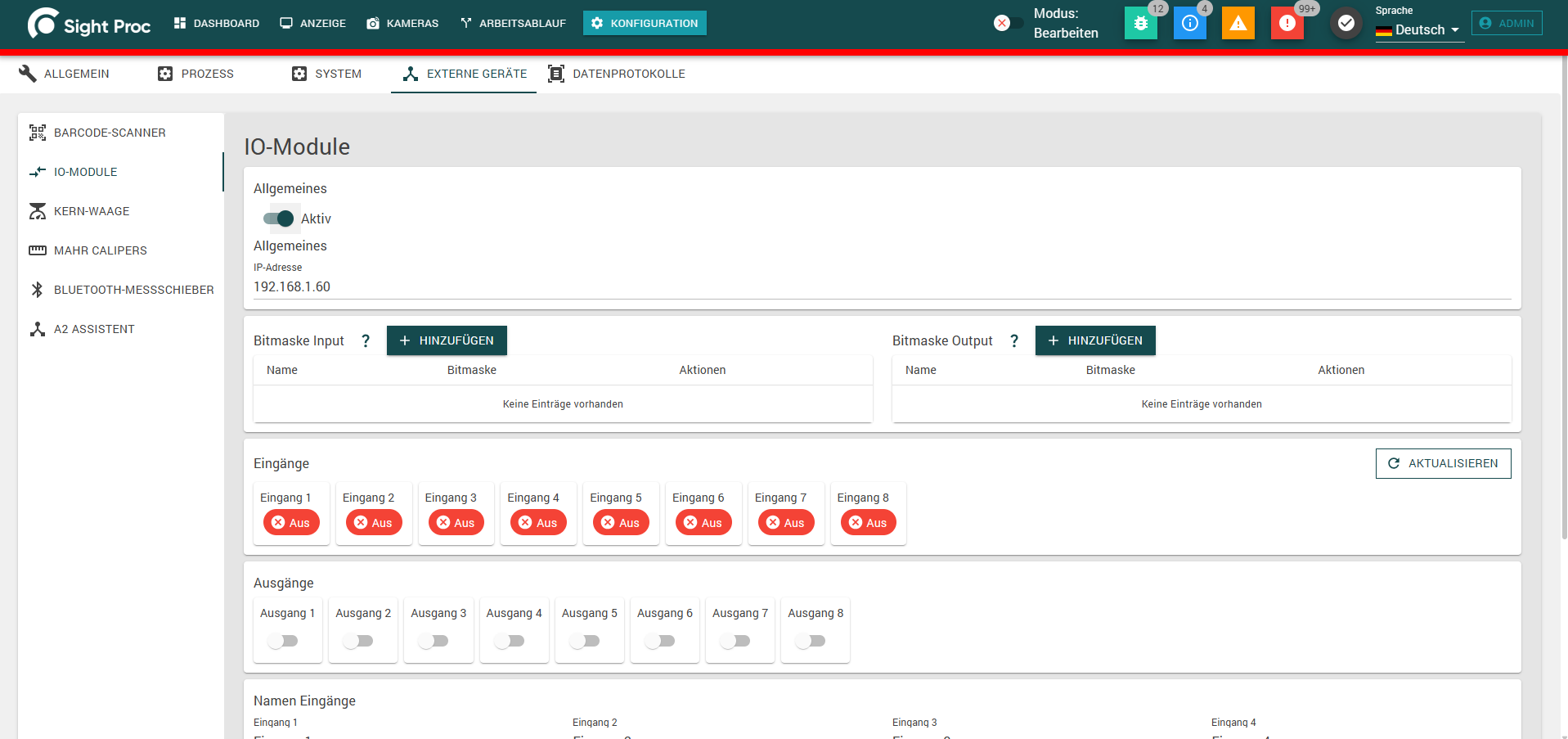Open Bluetooth-Messschieber in the sidebar
The height and width of the screenshot is (739, 1568).
[x=121, y=290]
